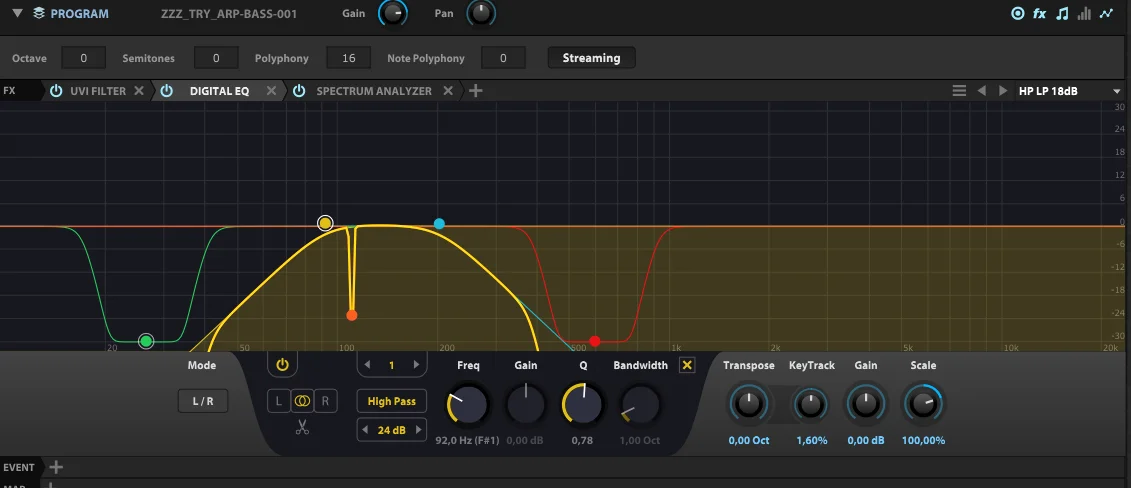This screenshot has height=488, width=1131.
Task: Open the HP LP 18dB preset dropdown
Action: pyautogui.click(x=1069, y=91)
